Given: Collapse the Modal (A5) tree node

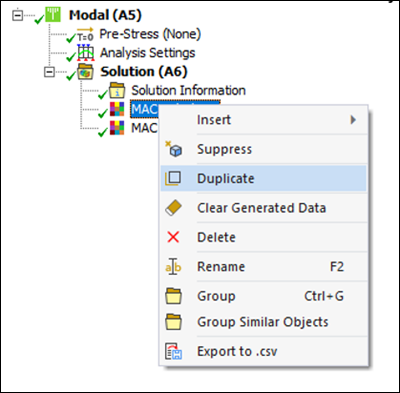Looking at the screenshot, I should (x=18, y=15).
